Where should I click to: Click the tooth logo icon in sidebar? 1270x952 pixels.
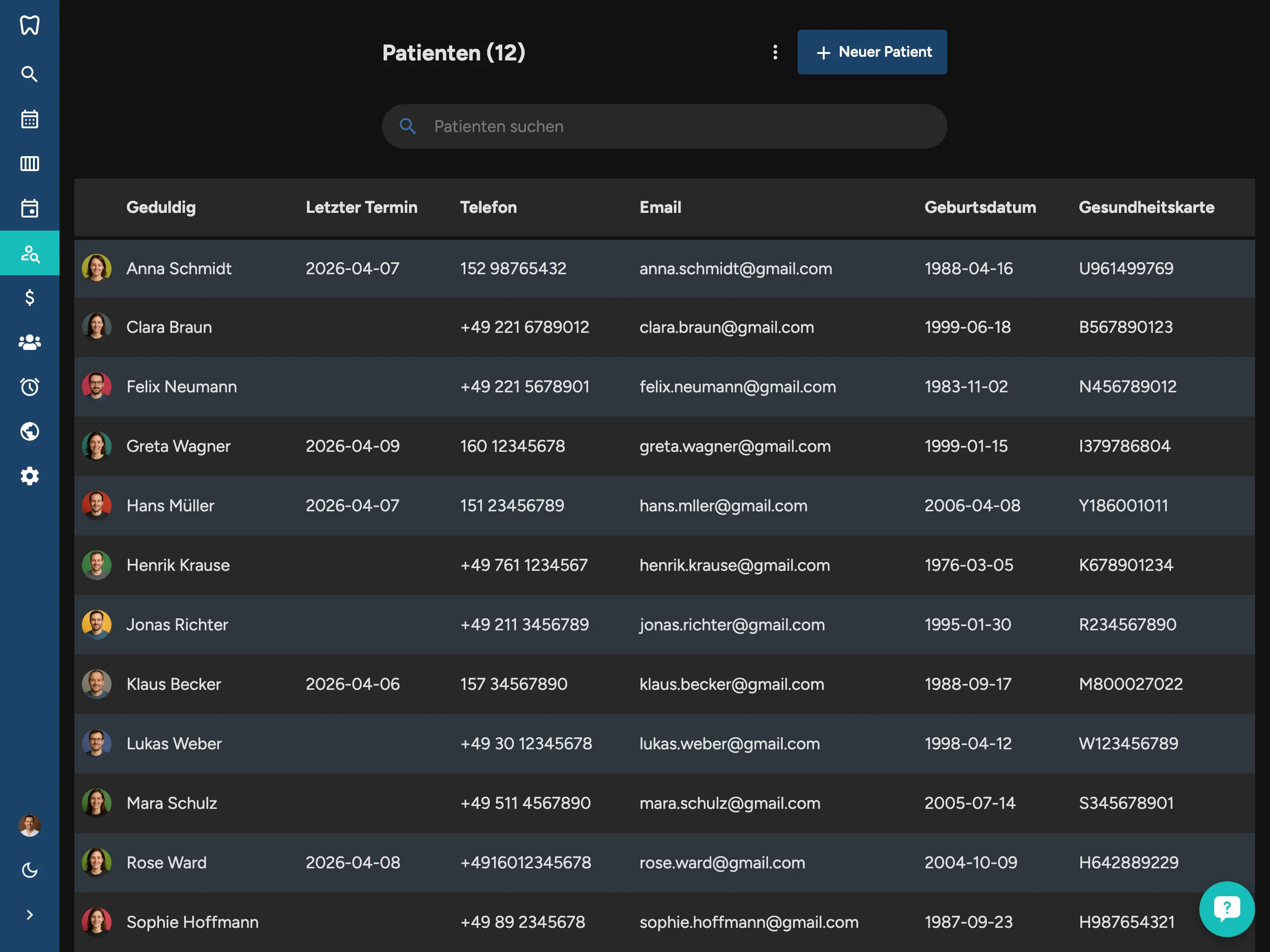[29, 25]
